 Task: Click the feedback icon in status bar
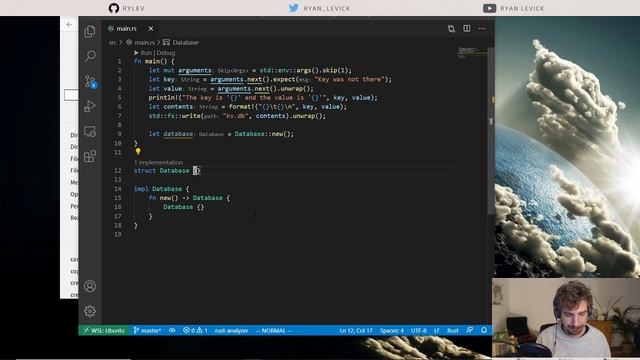pyautogui.click(x=470, y=330)
